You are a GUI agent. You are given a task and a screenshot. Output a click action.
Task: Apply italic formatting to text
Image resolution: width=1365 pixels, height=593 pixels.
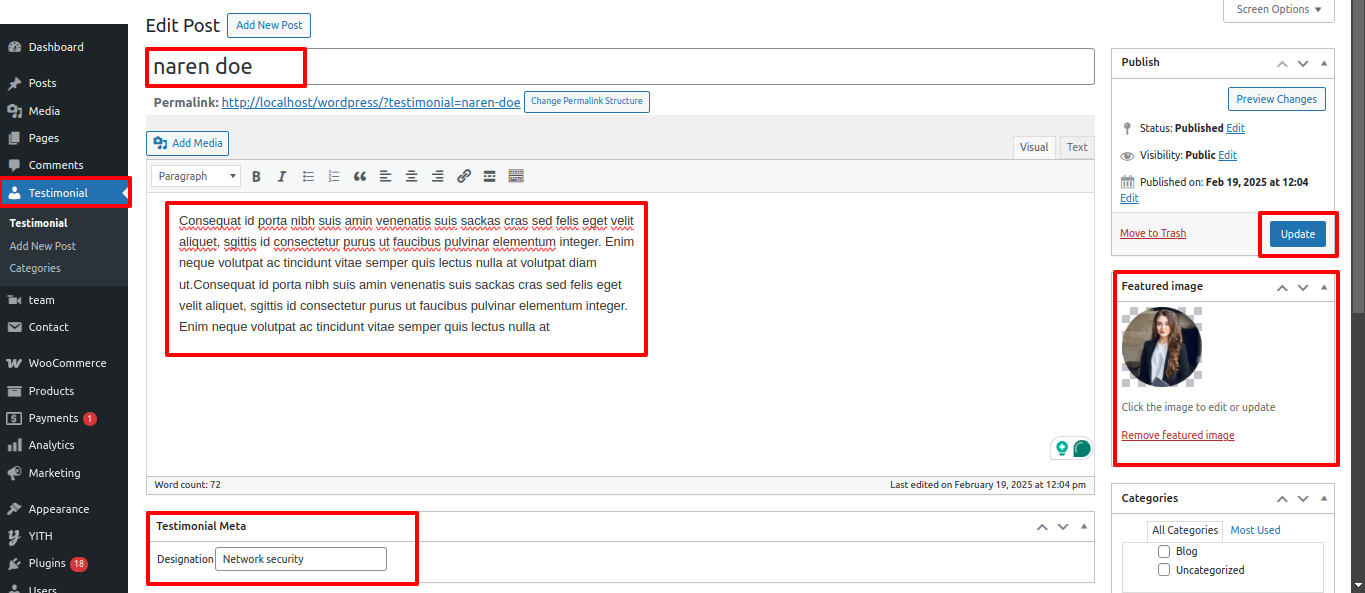click(x=282, y=176)
